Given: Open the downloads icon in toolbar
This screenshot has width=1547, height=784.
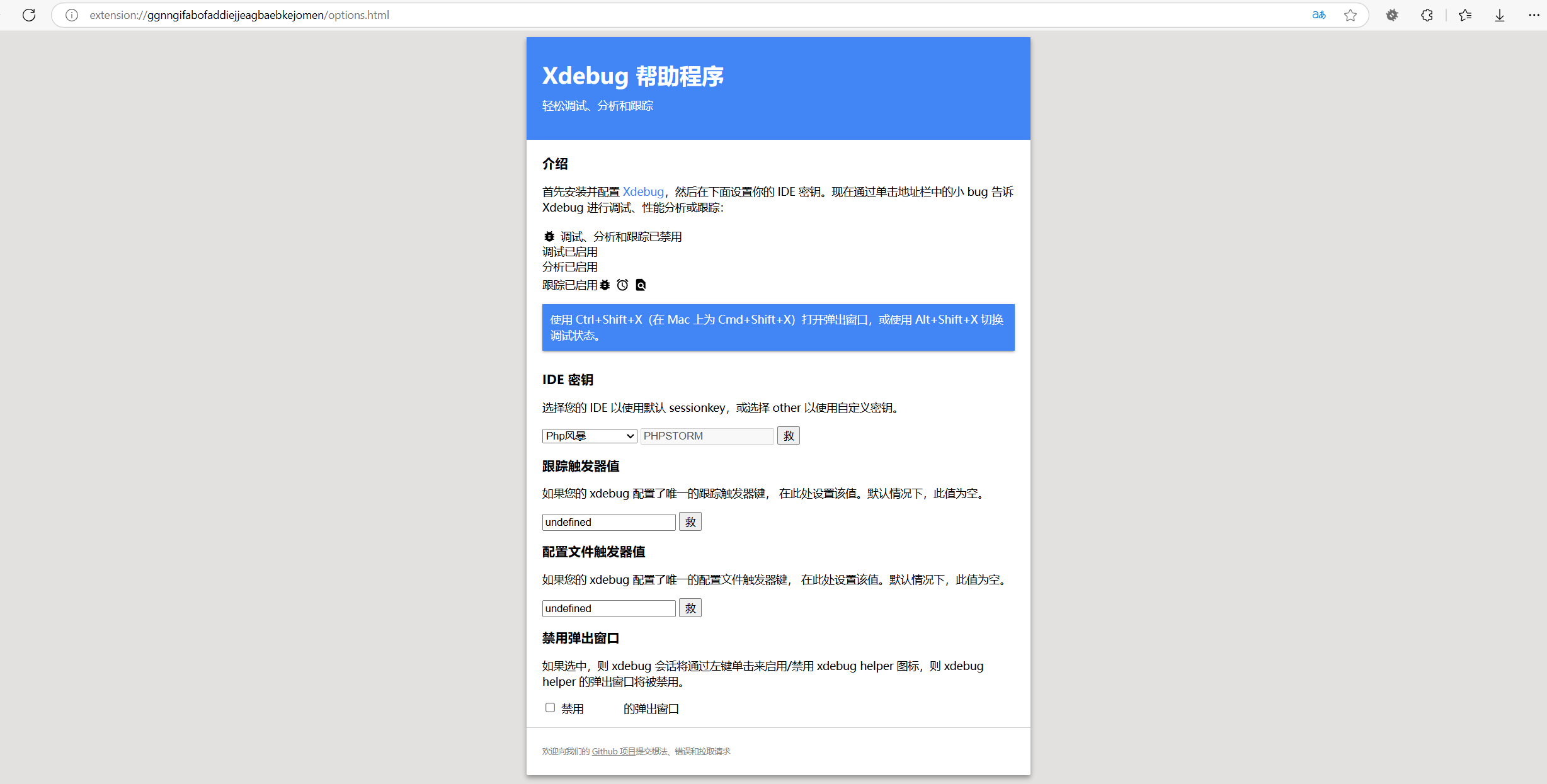Looking at the screenshot, I should [x=1500, y=15].
